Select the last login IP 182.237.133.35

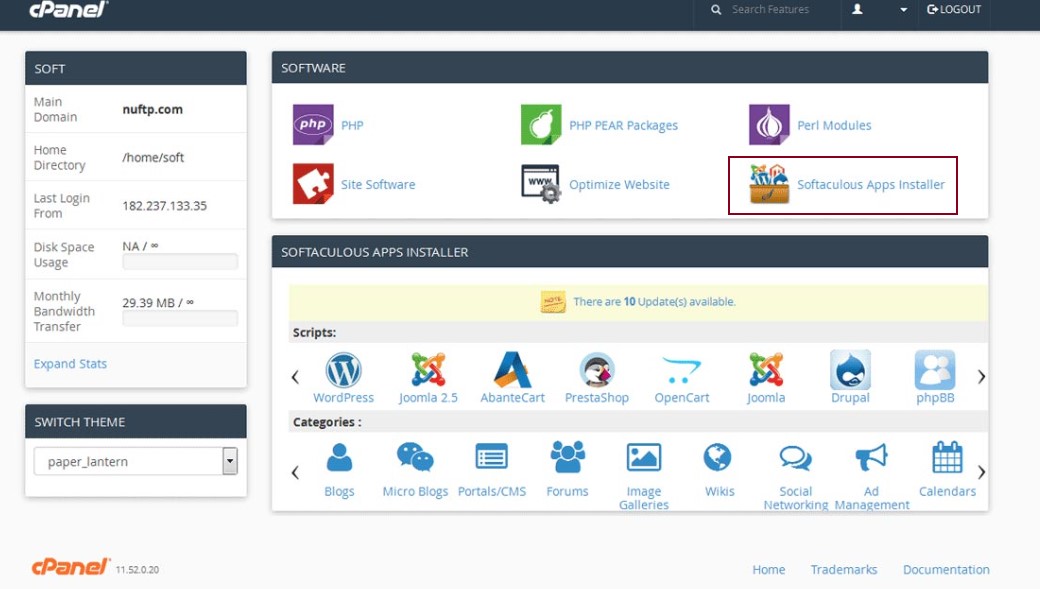[x=164, y=206]
